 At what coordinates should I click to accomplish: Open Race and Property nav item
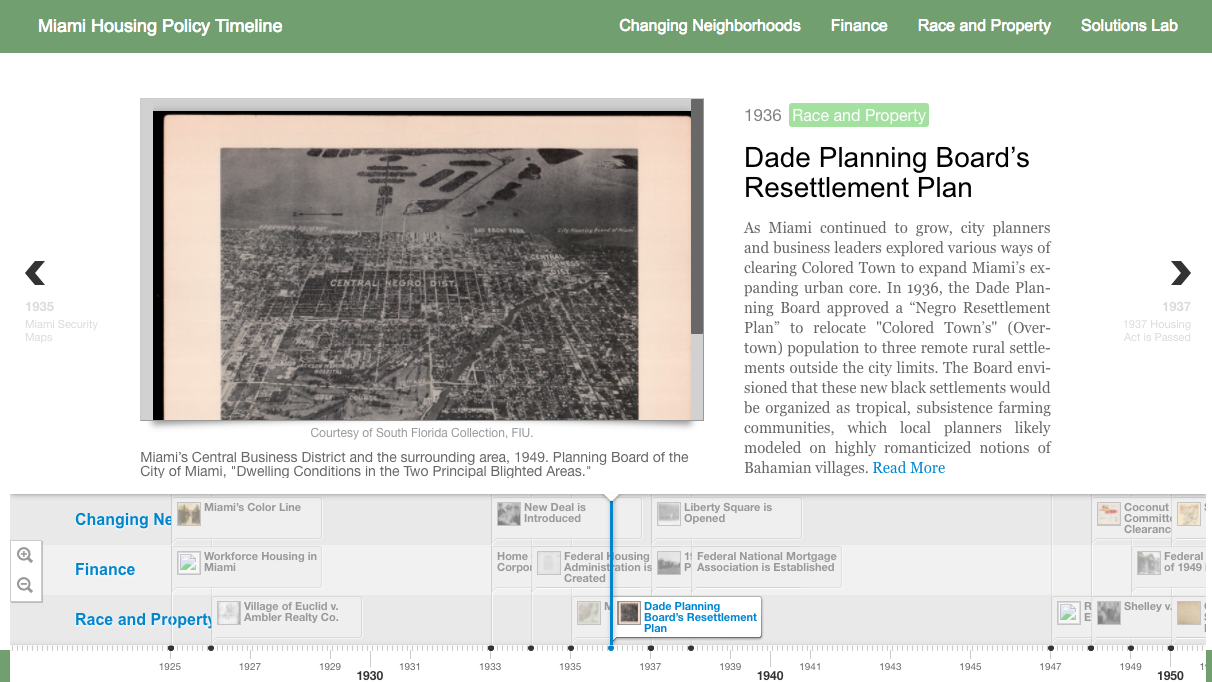984,26
